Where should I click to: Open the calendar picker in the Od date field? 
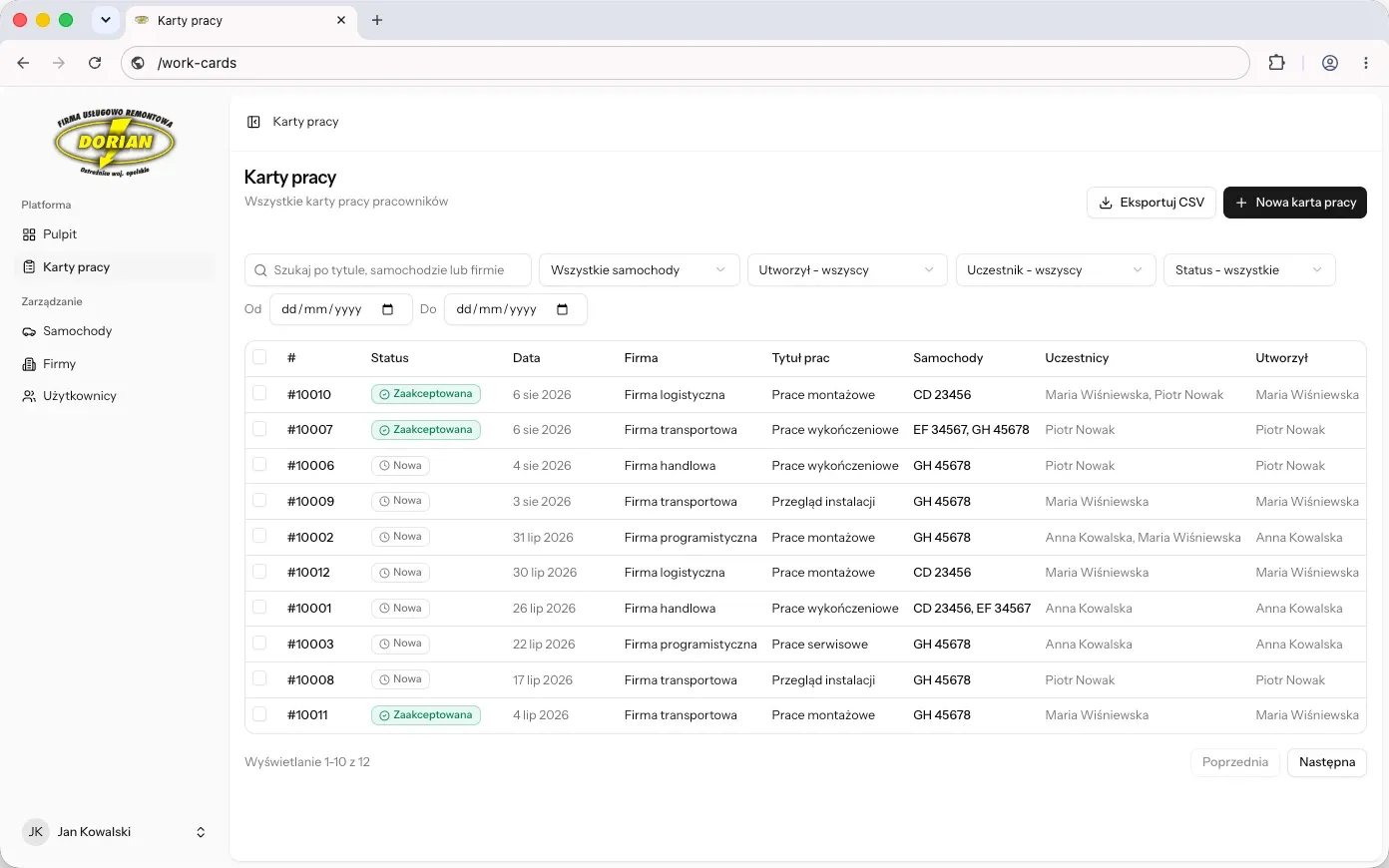(x=388, y=309)
